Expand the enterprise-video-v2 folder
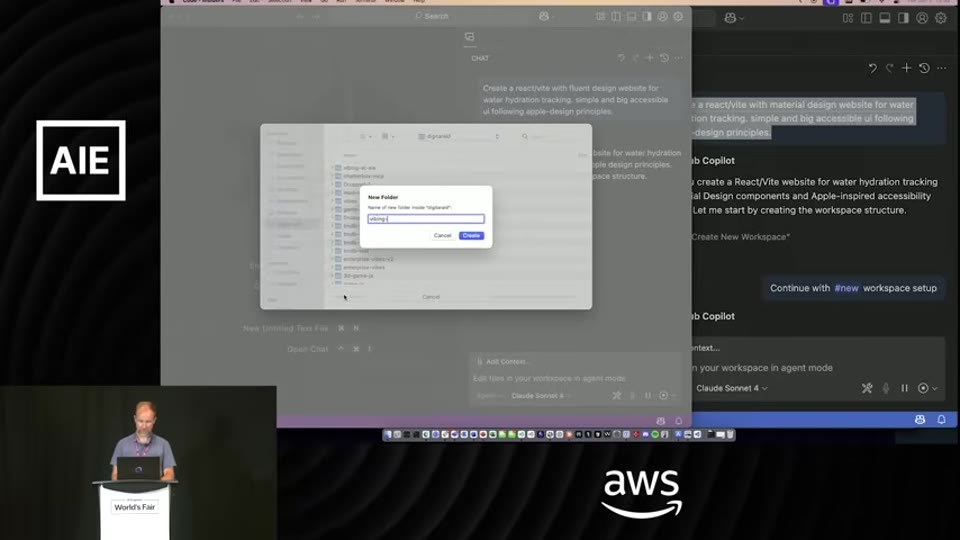The image size is (960, 540). pyautogui.click(x=332, y=259)
